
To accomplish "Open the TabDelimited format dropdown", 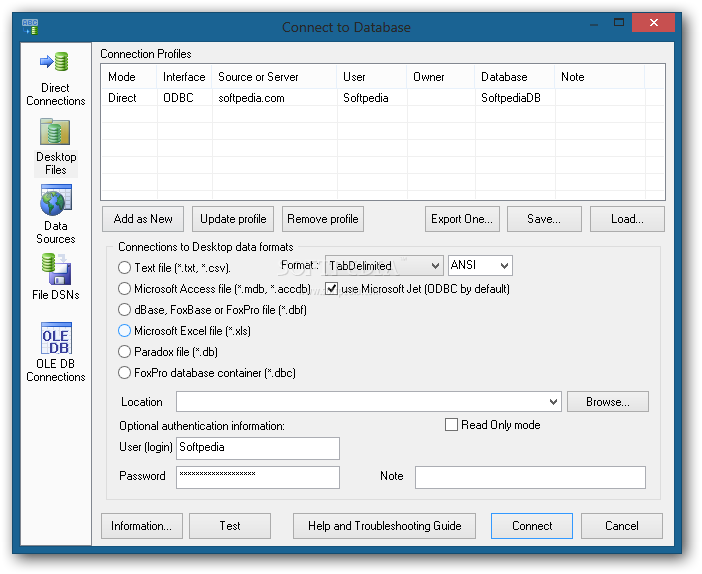I will click(384, 266).
